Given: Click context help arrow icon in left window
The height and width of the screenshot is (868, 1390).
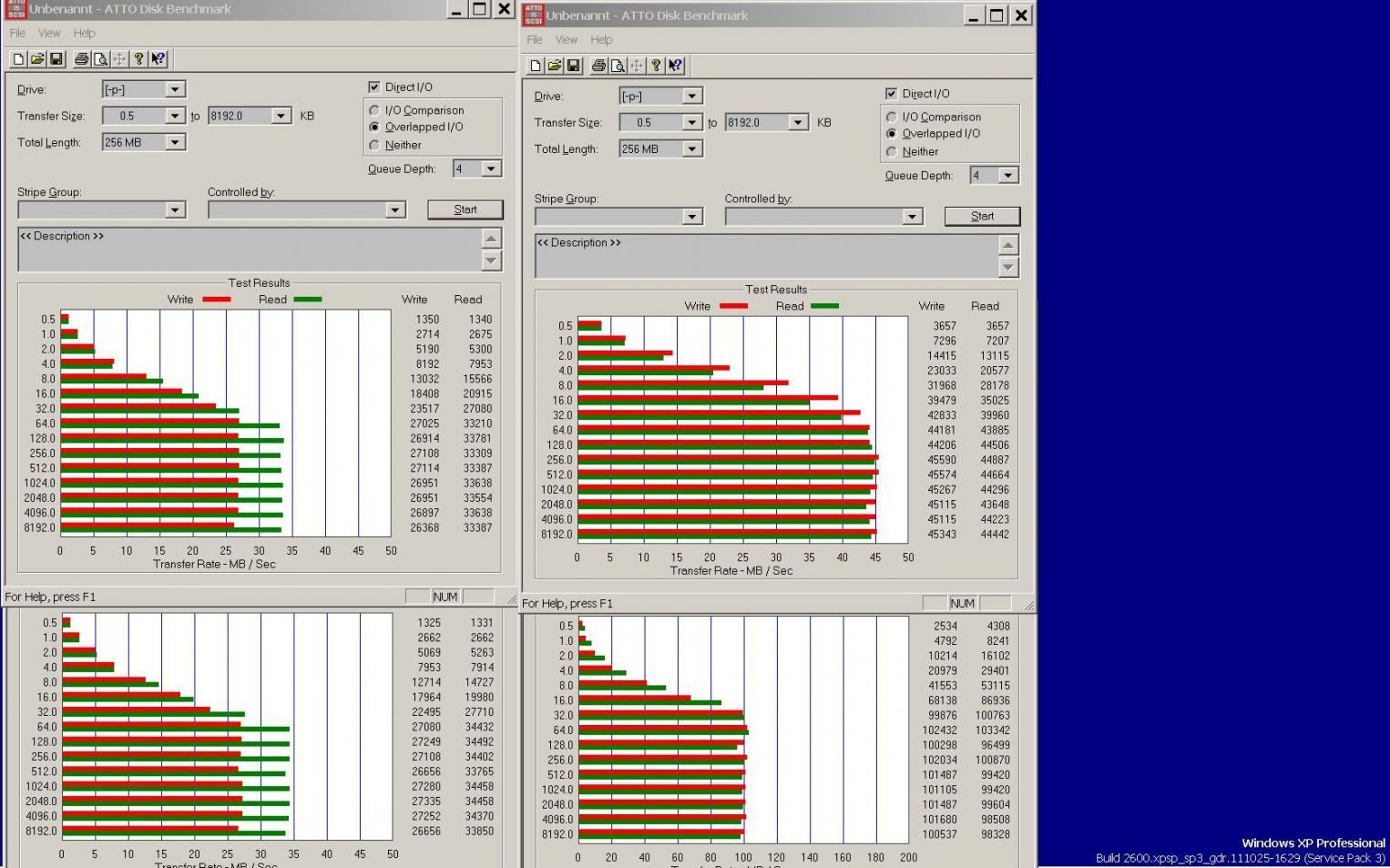Looking at the screenshot, I should pyautogui.click(x=158, y=59).
